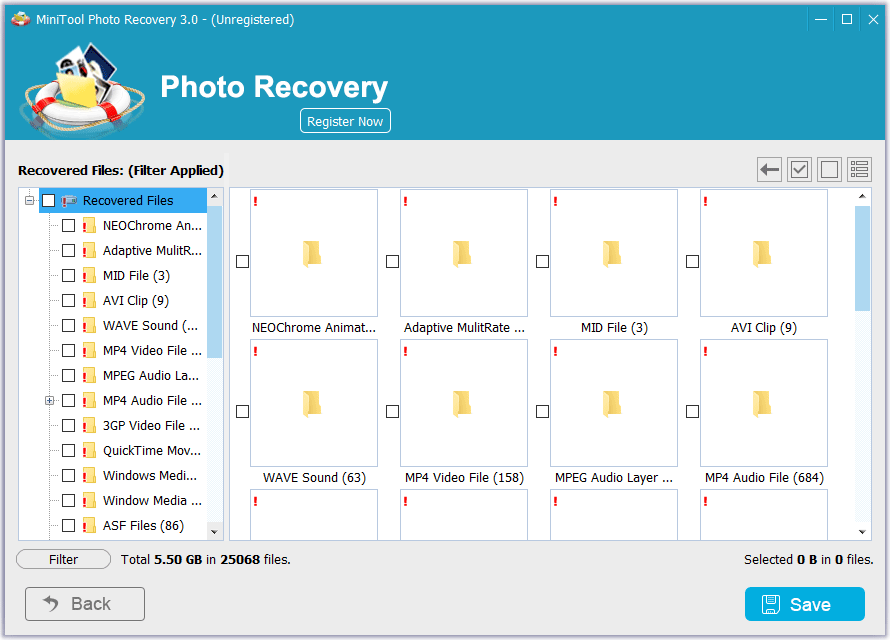Click the tree panel scroll-down arrow
The height and width of the screenshot is (640, 890).
click(x=215, y=532)
